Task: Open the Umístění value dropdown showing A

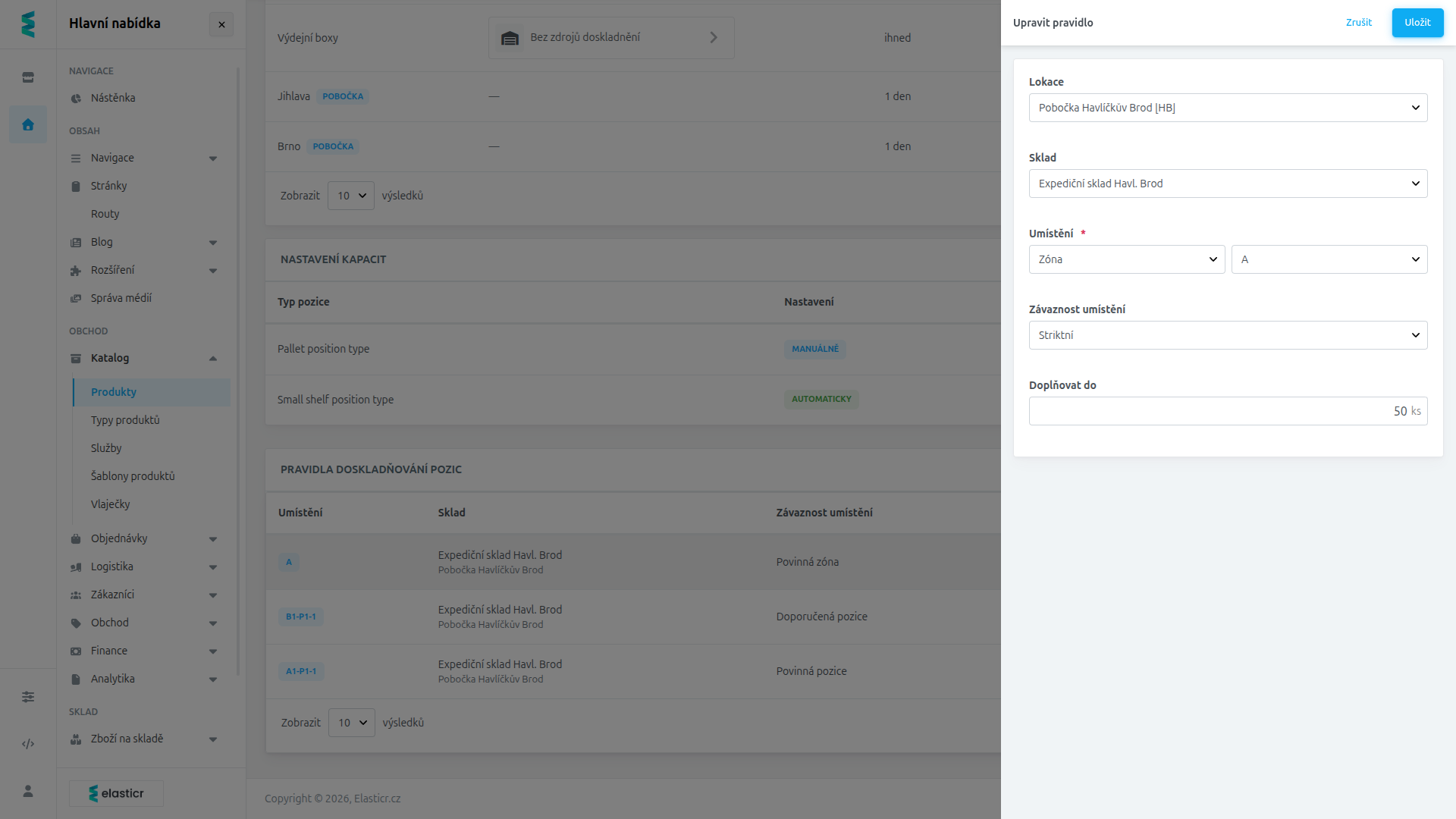Action: 1329,259
